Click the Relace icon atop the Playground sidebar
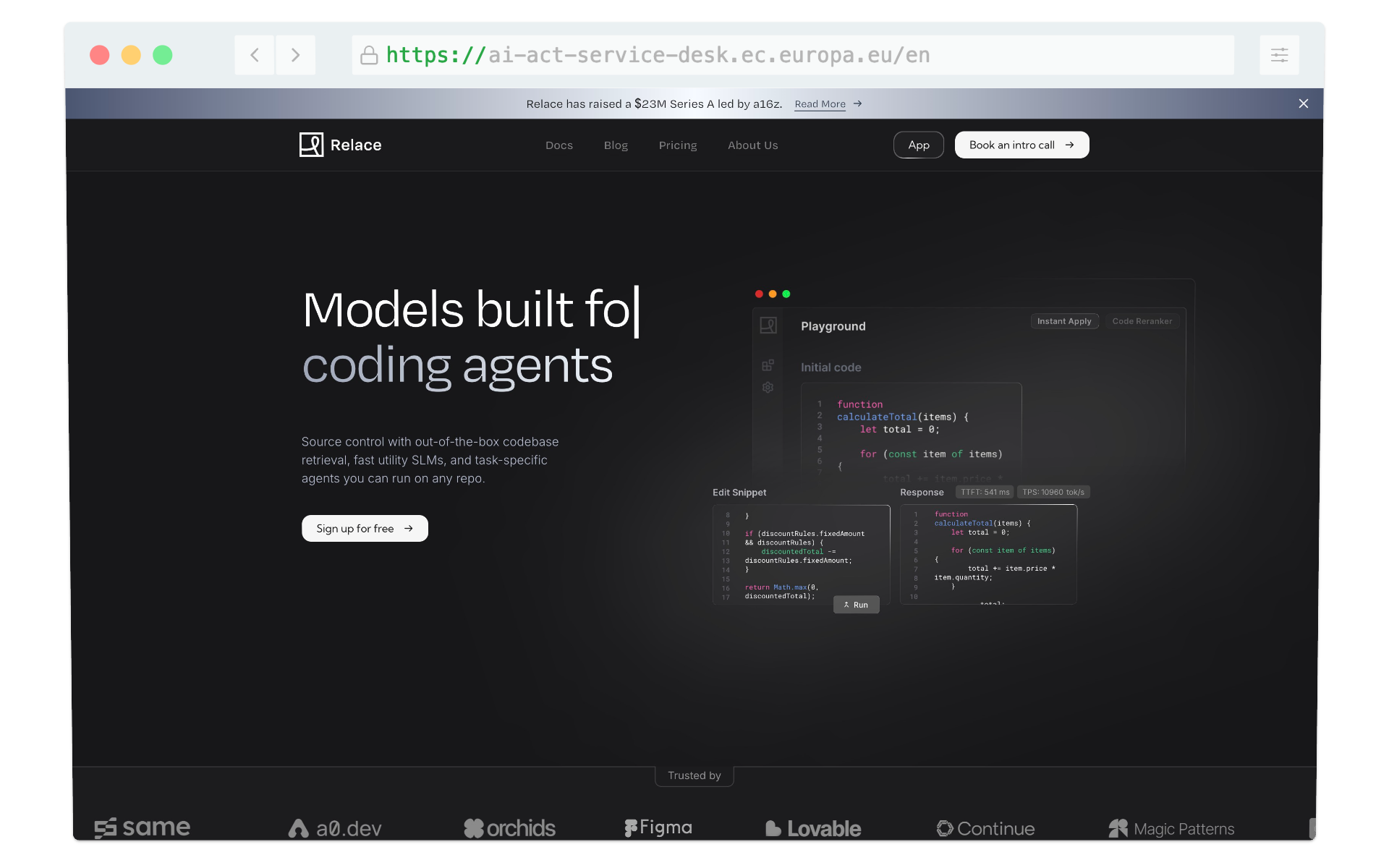1389x868 pixels. (x=768, y=325)
